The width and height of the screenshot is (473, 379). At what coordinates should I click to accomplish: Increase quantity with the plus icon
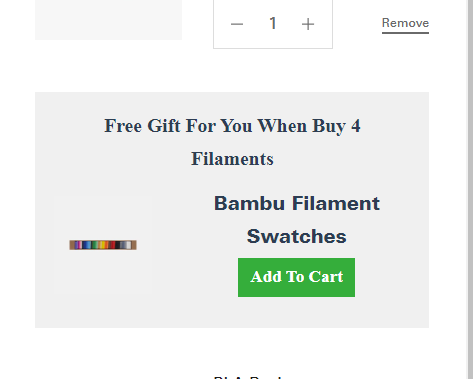tap(308, 24)
